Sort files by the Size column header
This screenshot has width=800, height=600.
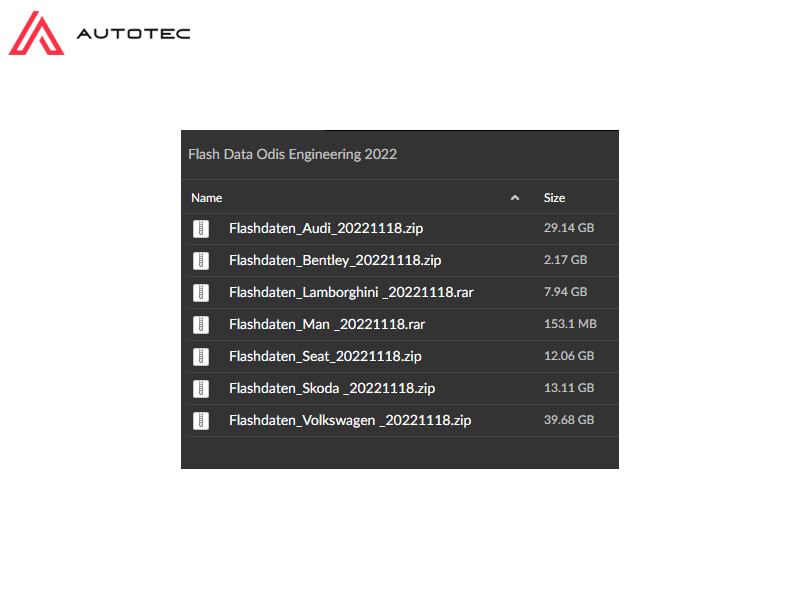(x=554, y=198)
